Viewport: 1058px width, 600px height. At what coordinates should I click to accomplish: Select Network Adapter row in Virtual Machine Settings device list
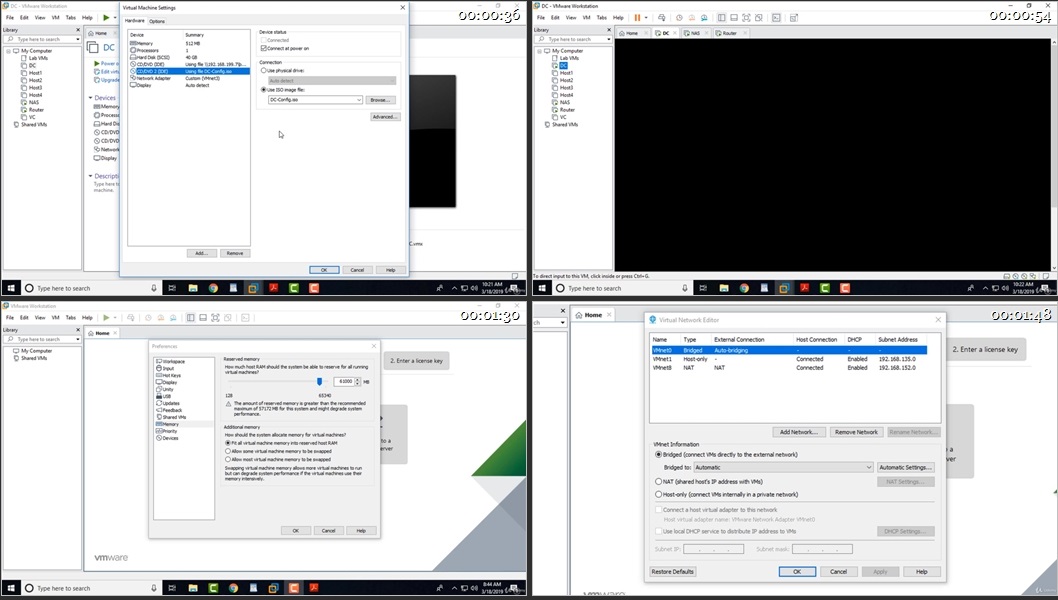[189, 78]
